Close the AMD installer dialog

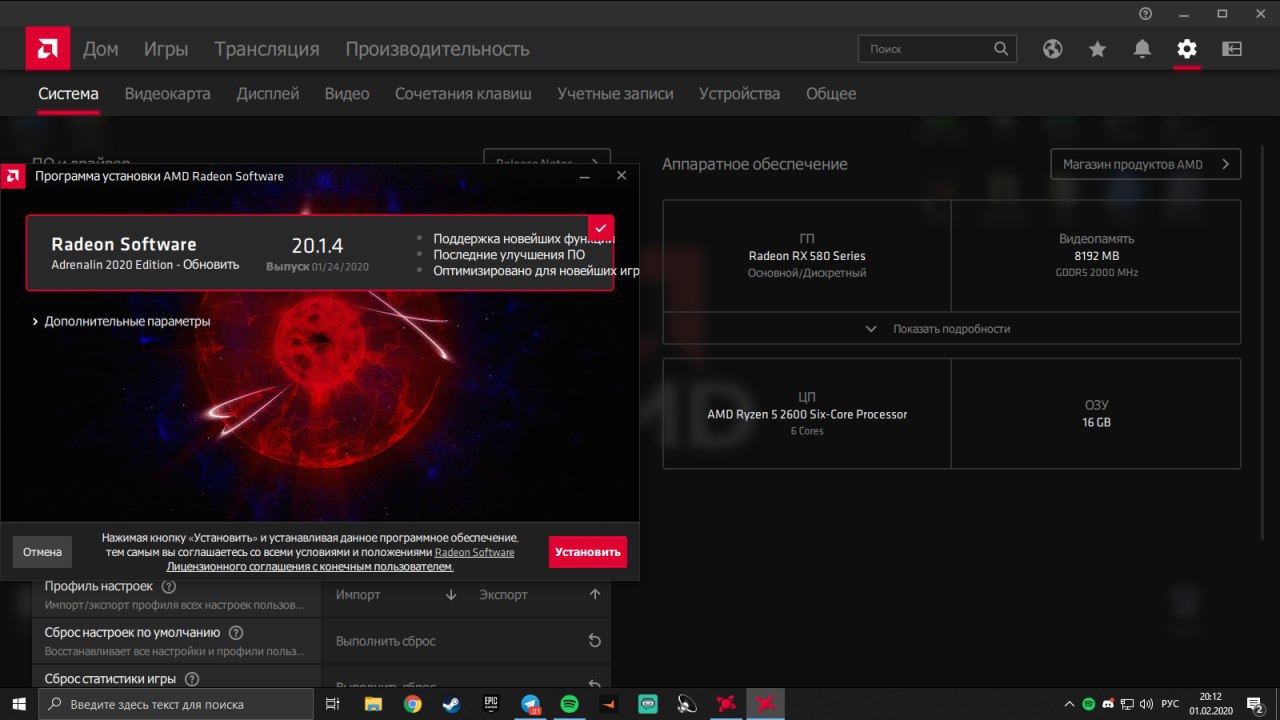[x=621, y=175]
